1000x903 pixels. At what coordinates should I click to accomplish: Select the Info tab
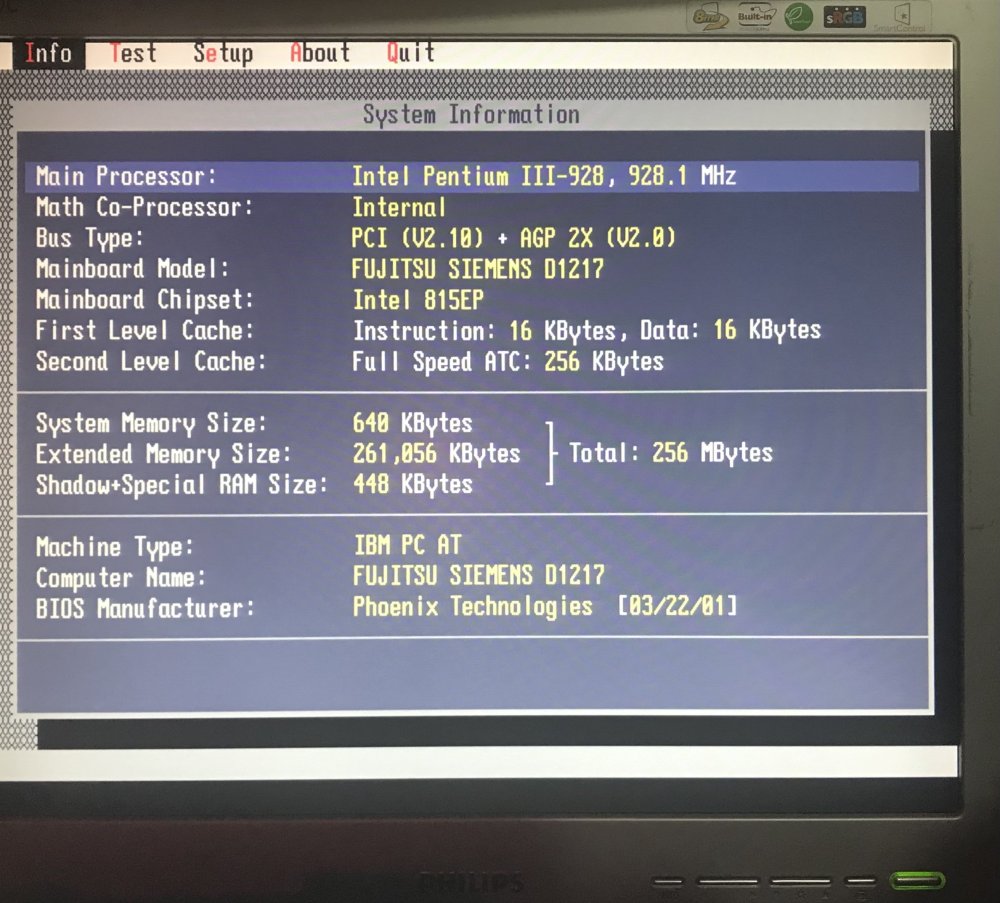[x=48, y=53]
